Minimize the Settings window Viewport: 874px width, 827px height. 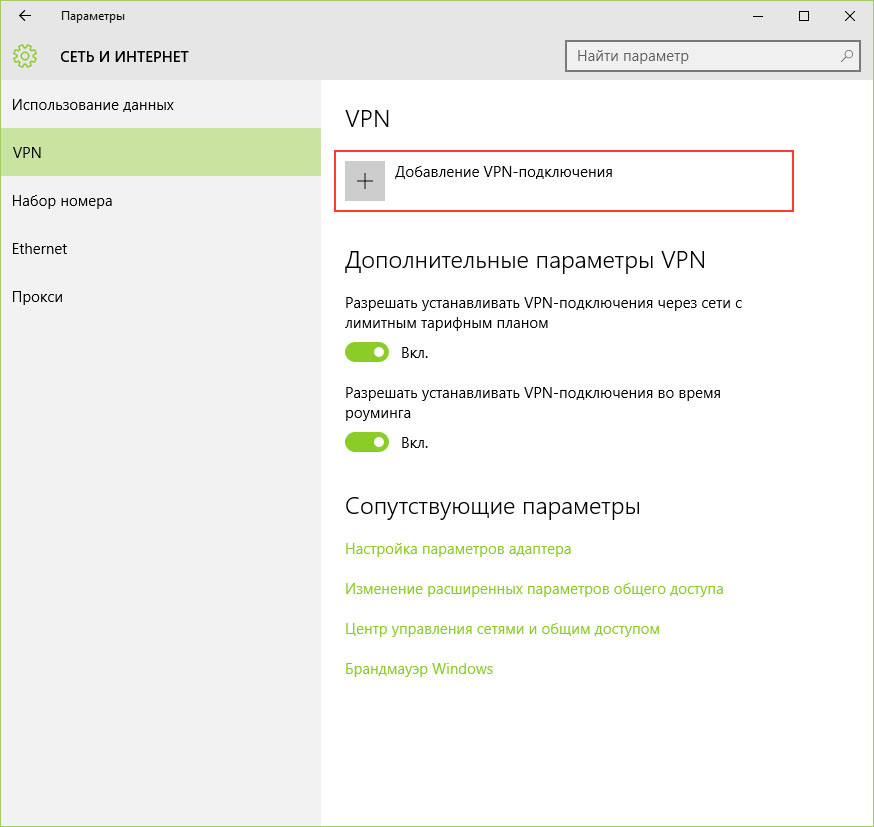pos(758,16)
